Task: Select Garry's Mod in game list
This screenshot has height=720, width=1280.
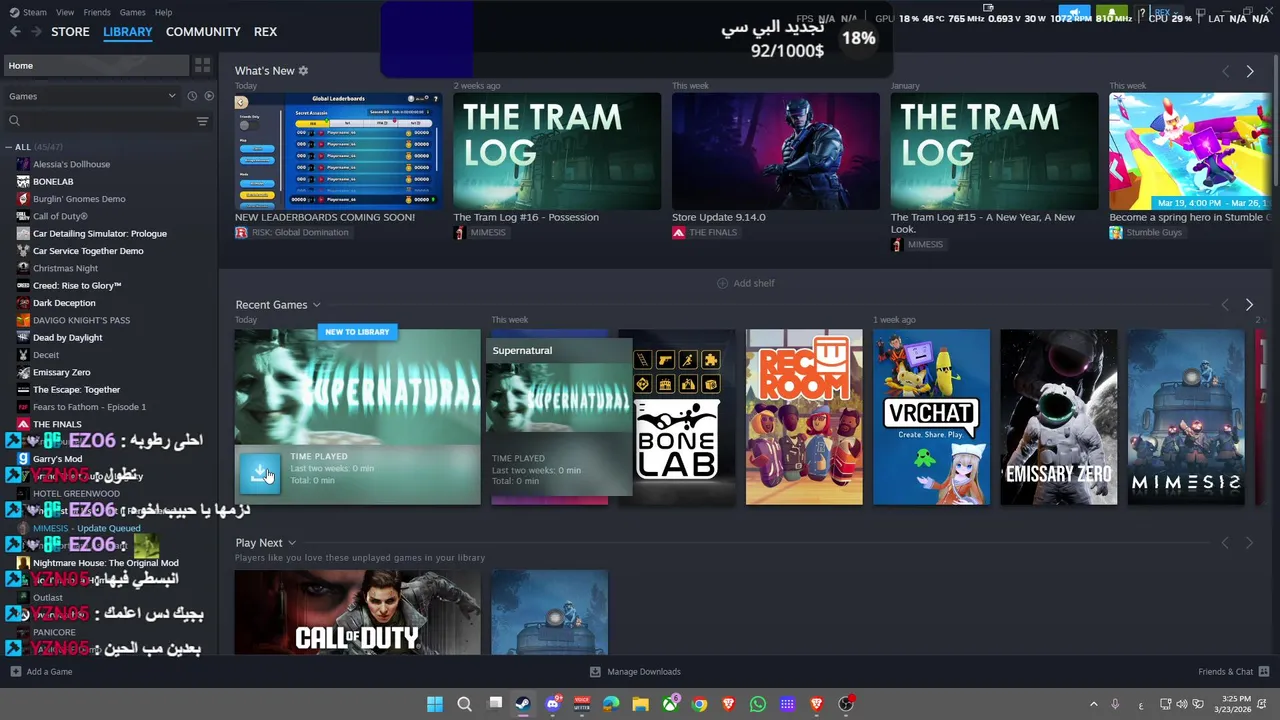Action: coord(57,459)
